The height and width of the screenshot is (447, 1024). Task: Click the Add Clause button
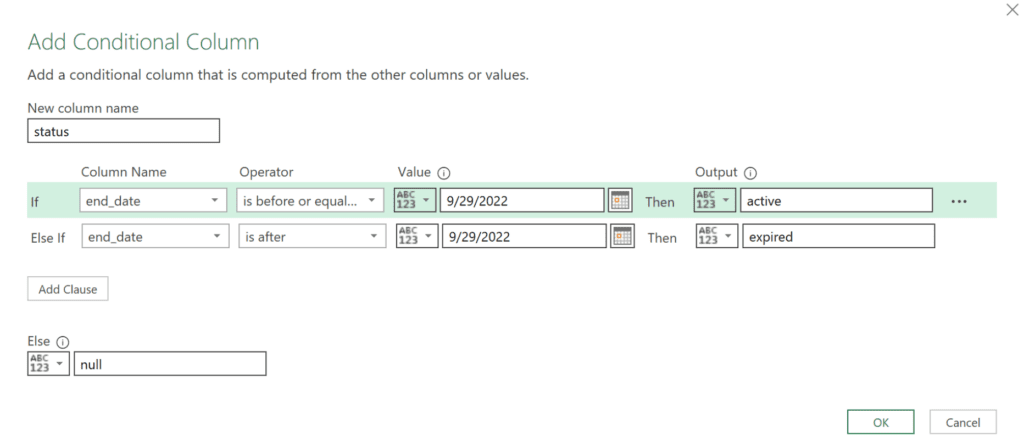[67, 289]
